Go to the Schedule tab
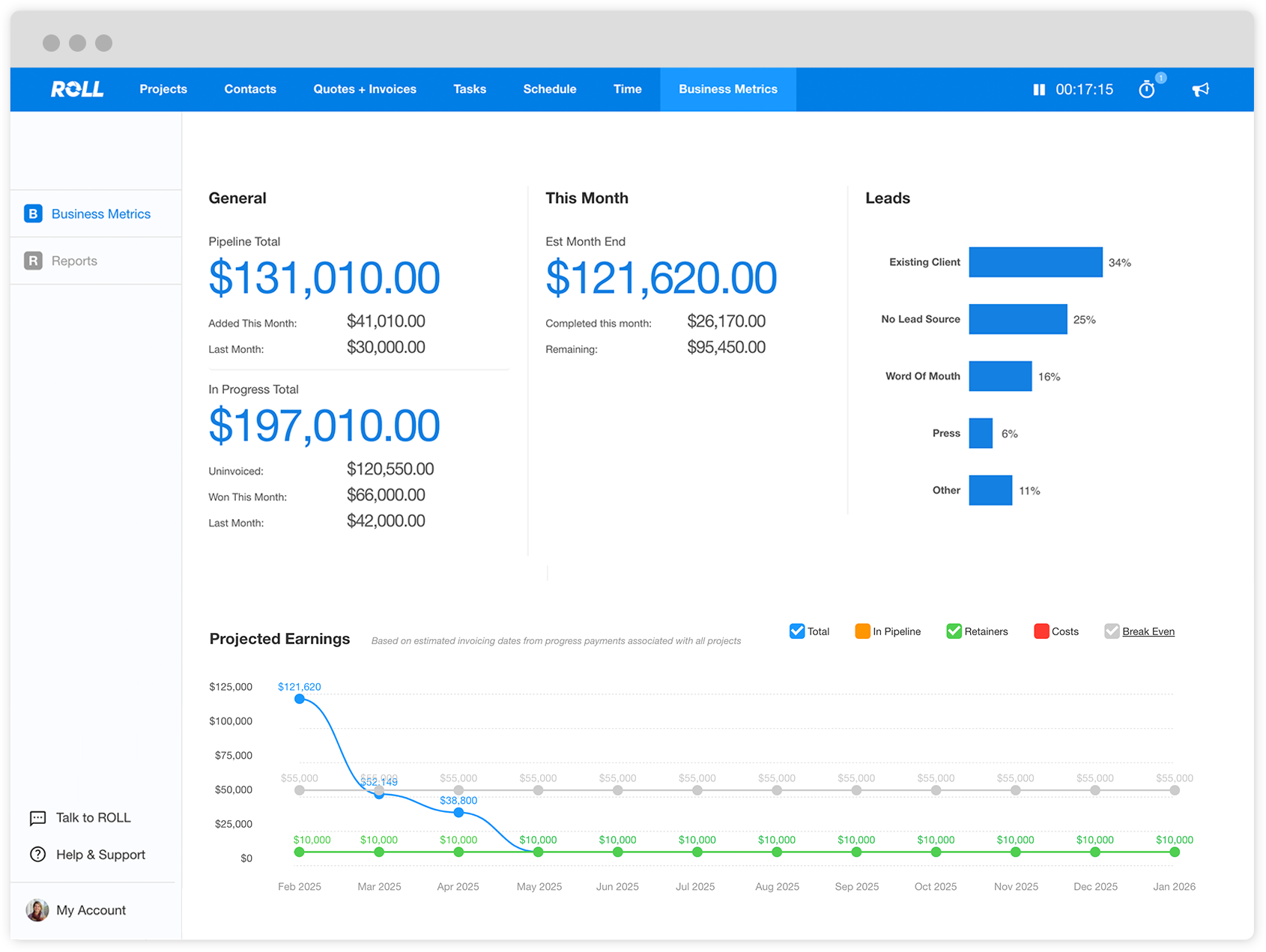Screen dimensions: 1266x952 point(549,89)
